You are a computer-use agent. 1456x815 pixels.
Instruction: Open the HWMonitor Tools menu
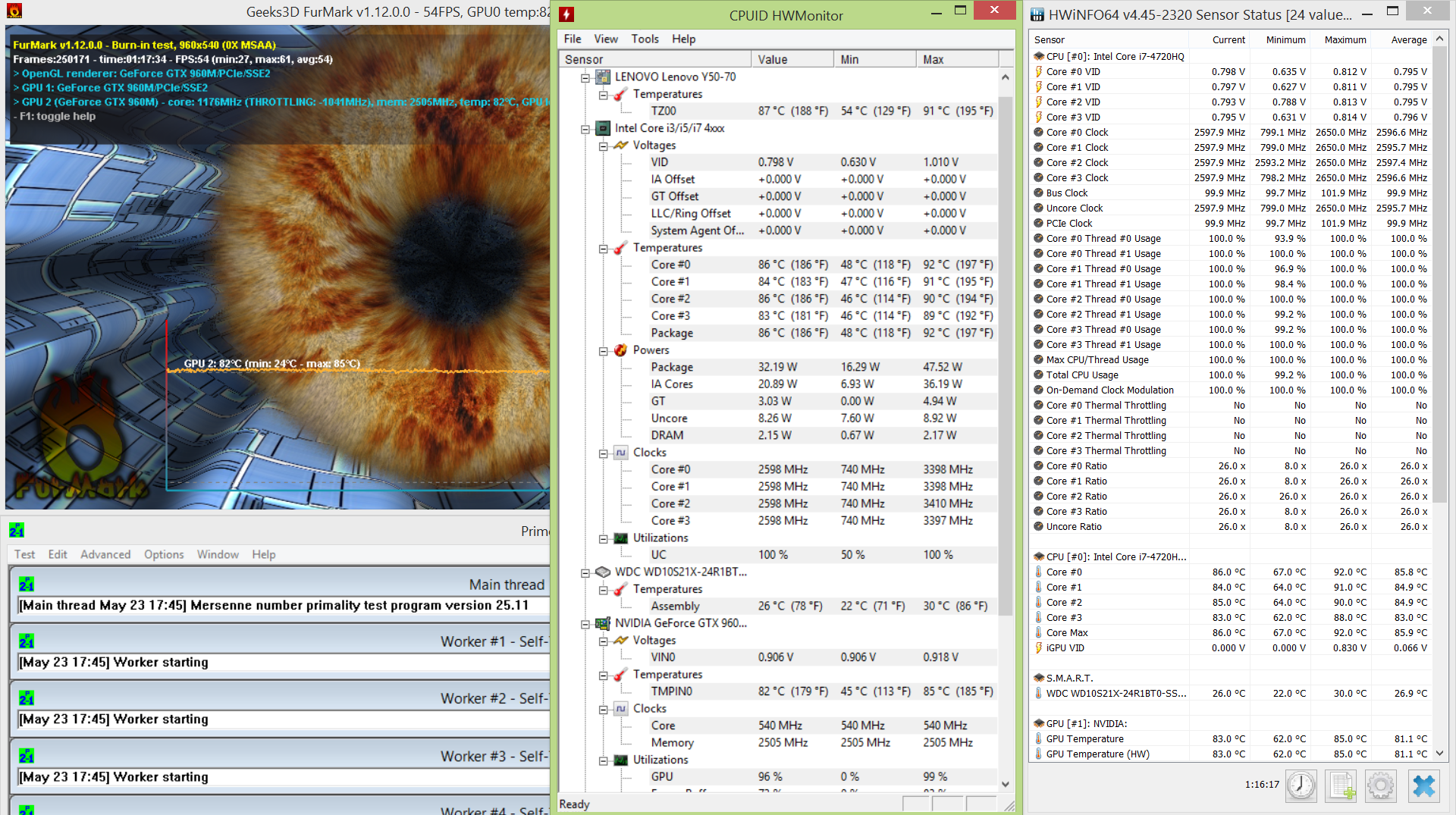(x=645, y=39)
